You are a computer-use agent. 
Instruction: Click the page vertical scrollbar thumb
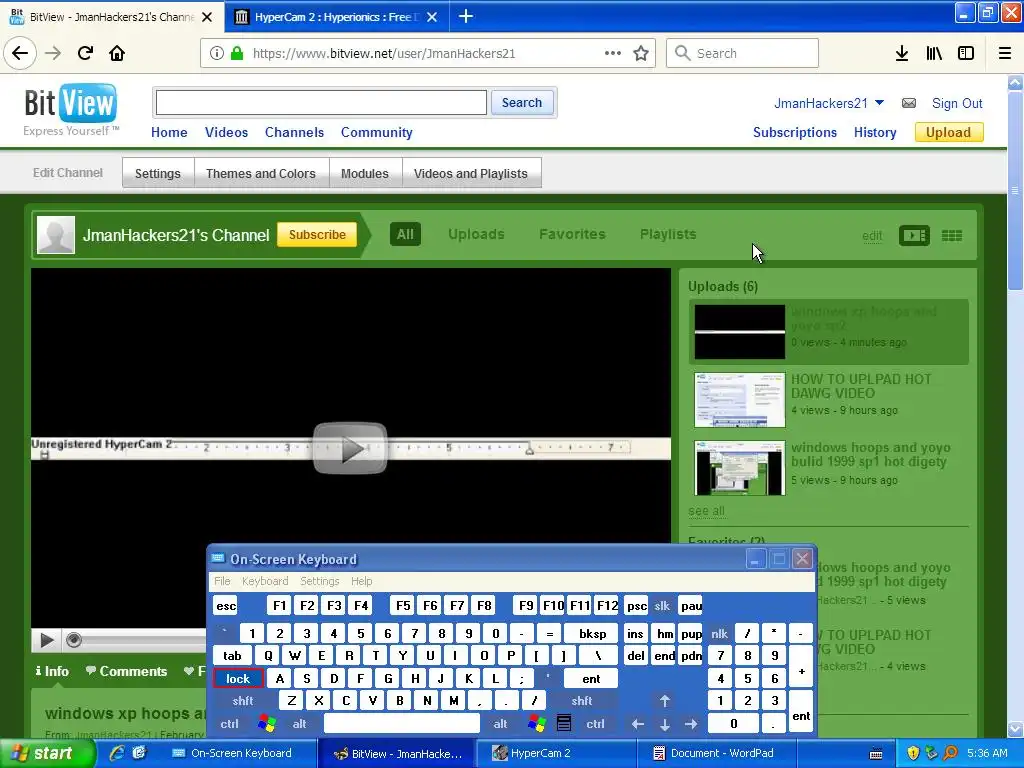click(x=1015, y=189)
